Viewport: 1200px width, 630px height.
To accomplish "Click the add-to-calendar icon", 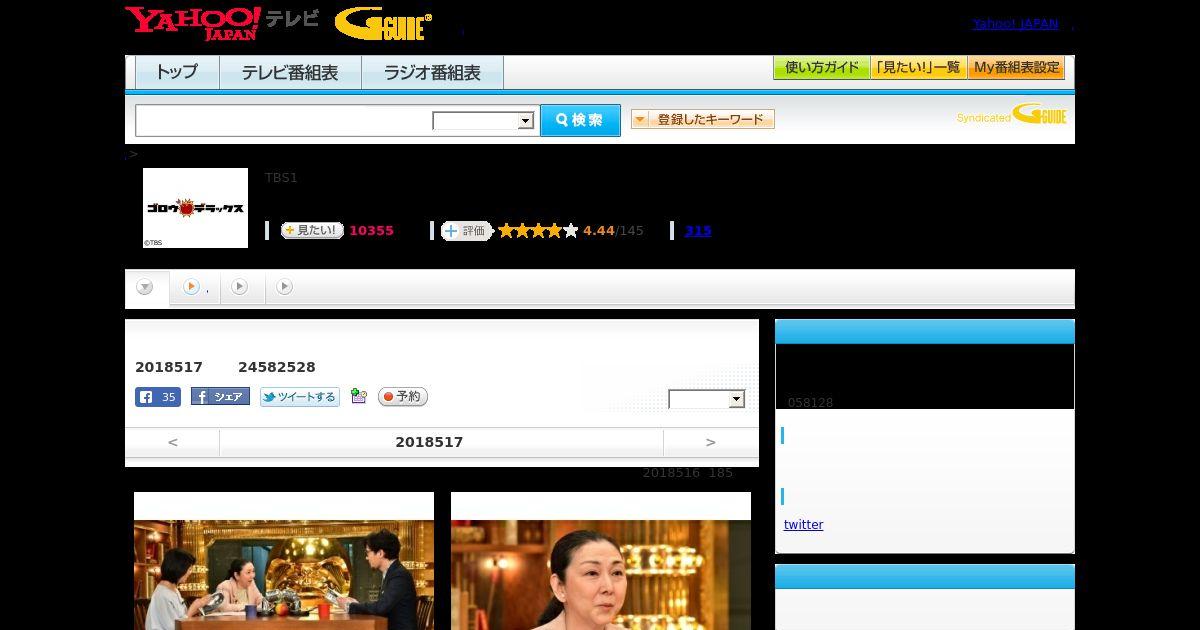I will coord(359,397).
